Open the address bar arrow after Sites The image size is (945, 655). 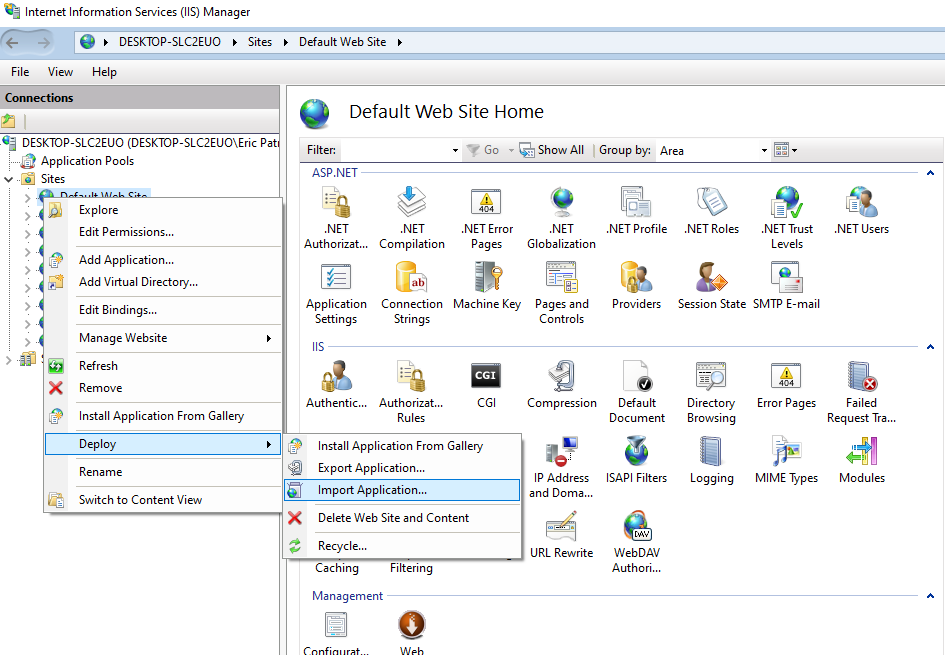pyautogui.click(x=286, y=42)
